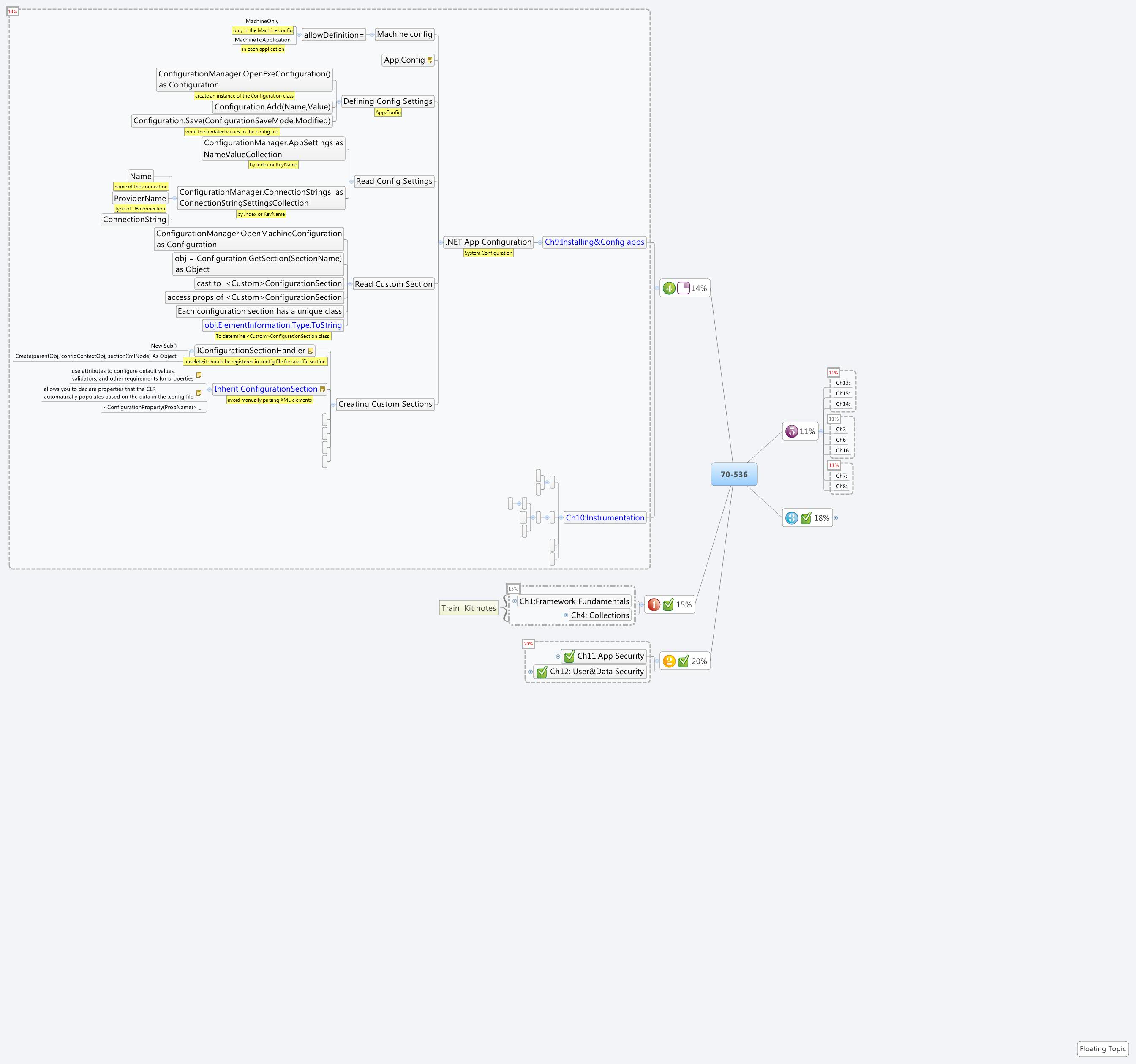Collapse the 20% topic branch
1136x1064 pixels.
(x=657, y=661)
